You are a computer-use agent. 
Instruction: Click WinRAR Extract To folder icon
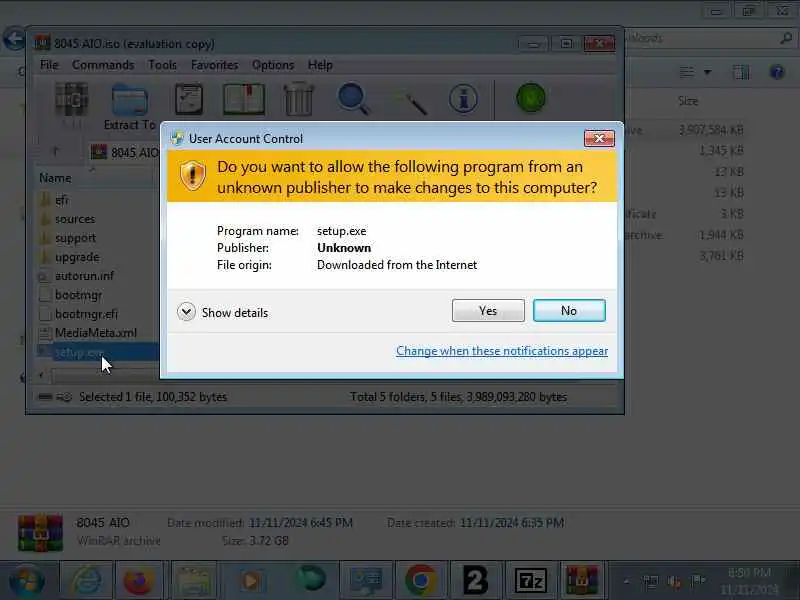(130, 100)
